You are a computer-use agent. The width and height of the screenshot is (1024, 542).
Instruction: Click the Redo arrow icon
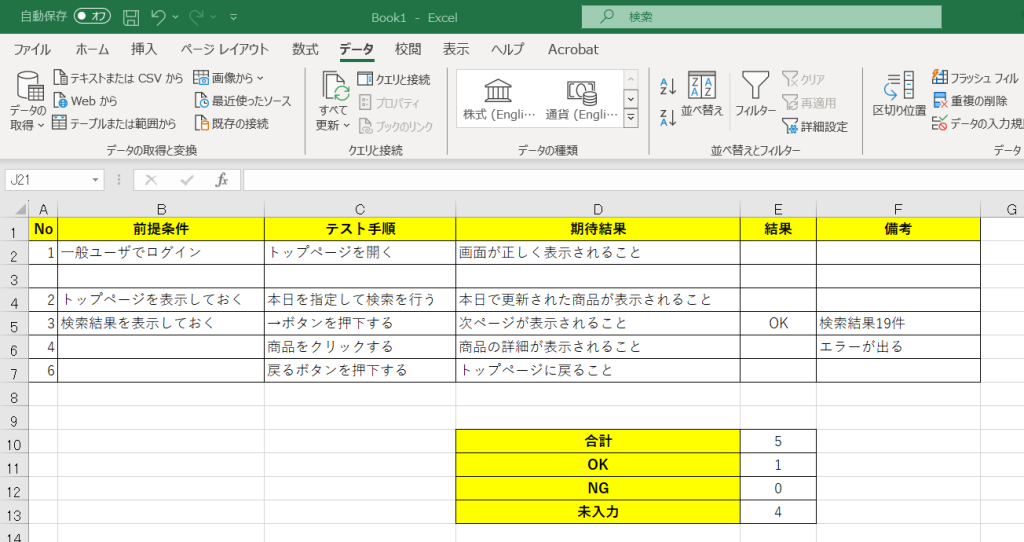point(196,17)
